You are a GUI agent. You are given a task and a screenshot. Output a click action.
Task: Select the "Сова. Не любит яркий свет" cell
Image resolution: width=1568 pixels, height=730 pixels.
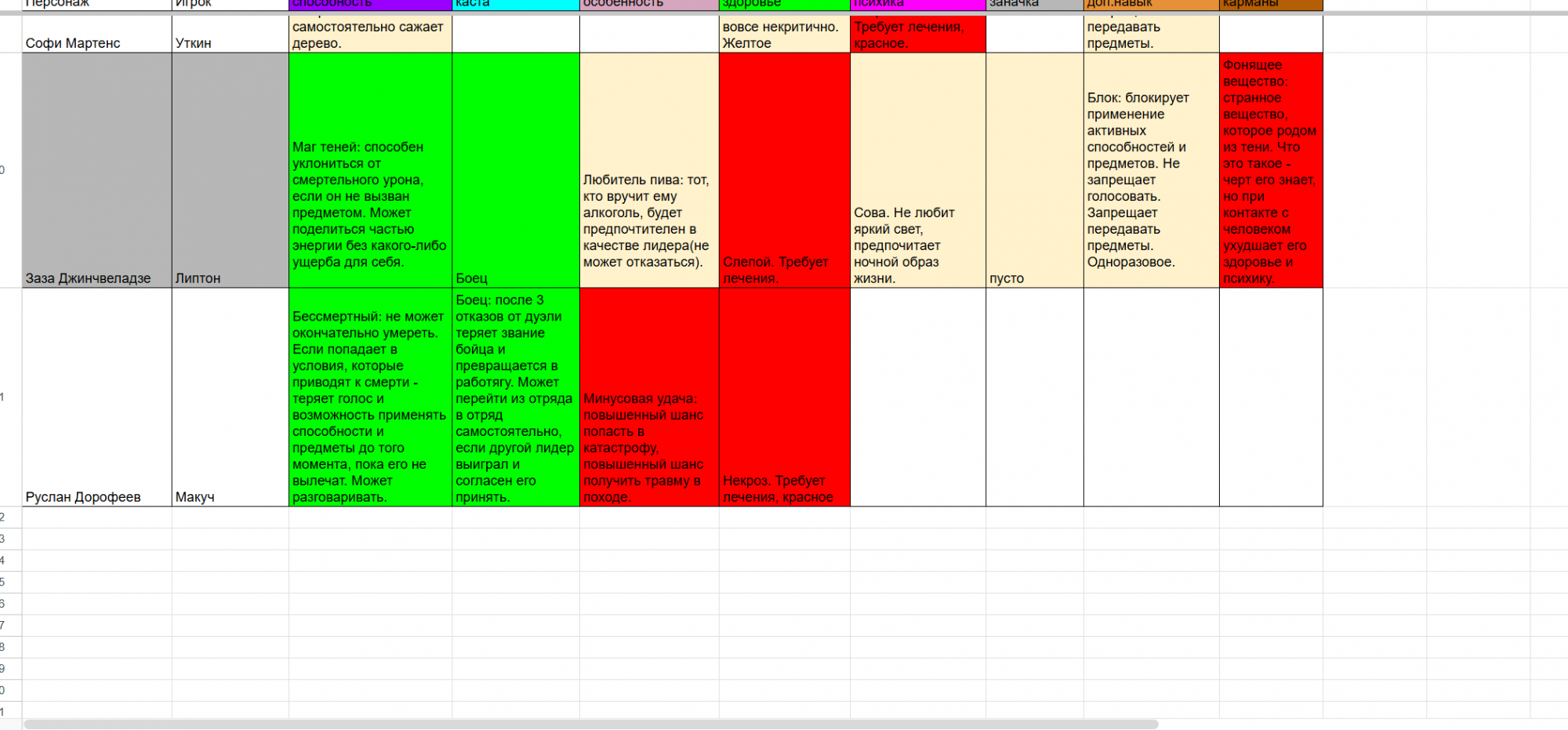point(917,170)
